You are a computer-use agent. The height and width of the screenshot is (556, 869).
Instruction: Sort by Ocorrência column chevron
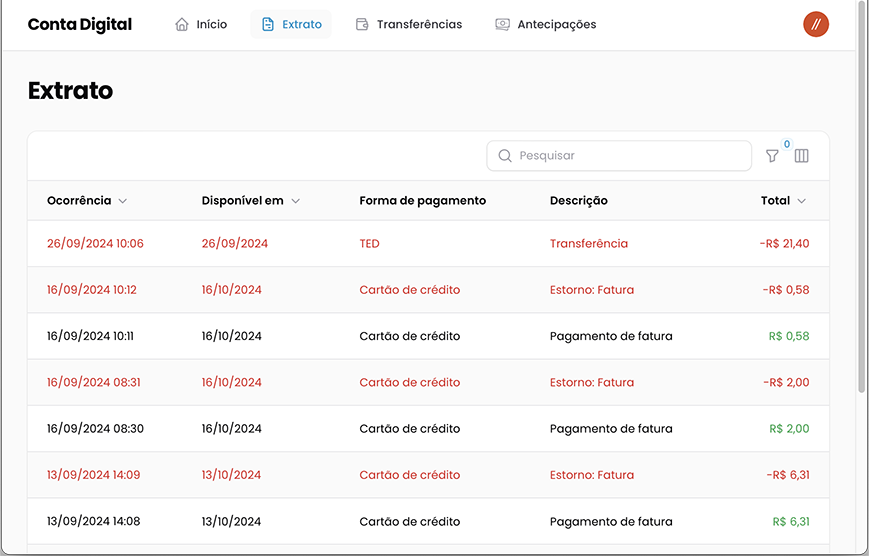[x=123, y=201]
